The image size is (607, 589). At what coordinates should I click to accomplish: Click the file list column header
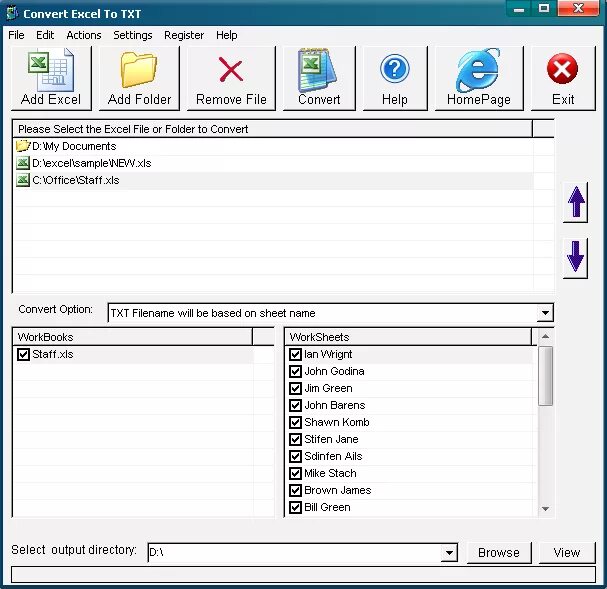273,128
